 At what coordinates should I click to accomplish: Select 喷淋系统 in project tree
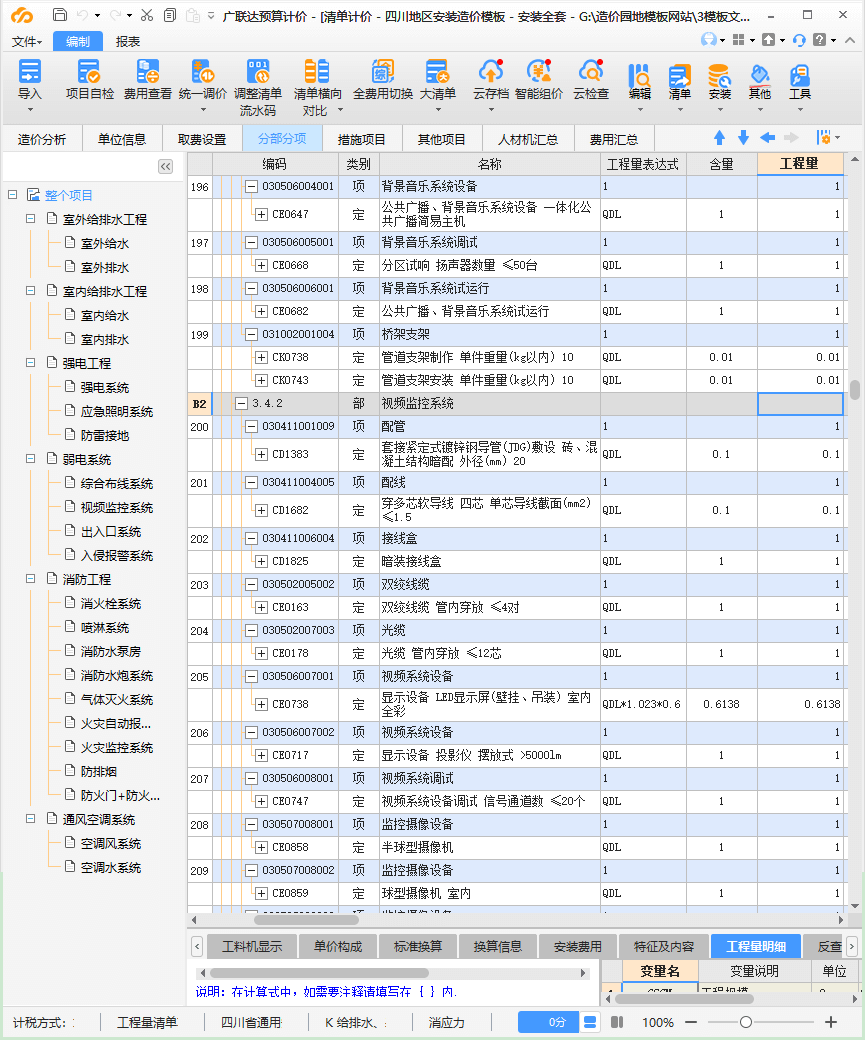coord(105,628)
